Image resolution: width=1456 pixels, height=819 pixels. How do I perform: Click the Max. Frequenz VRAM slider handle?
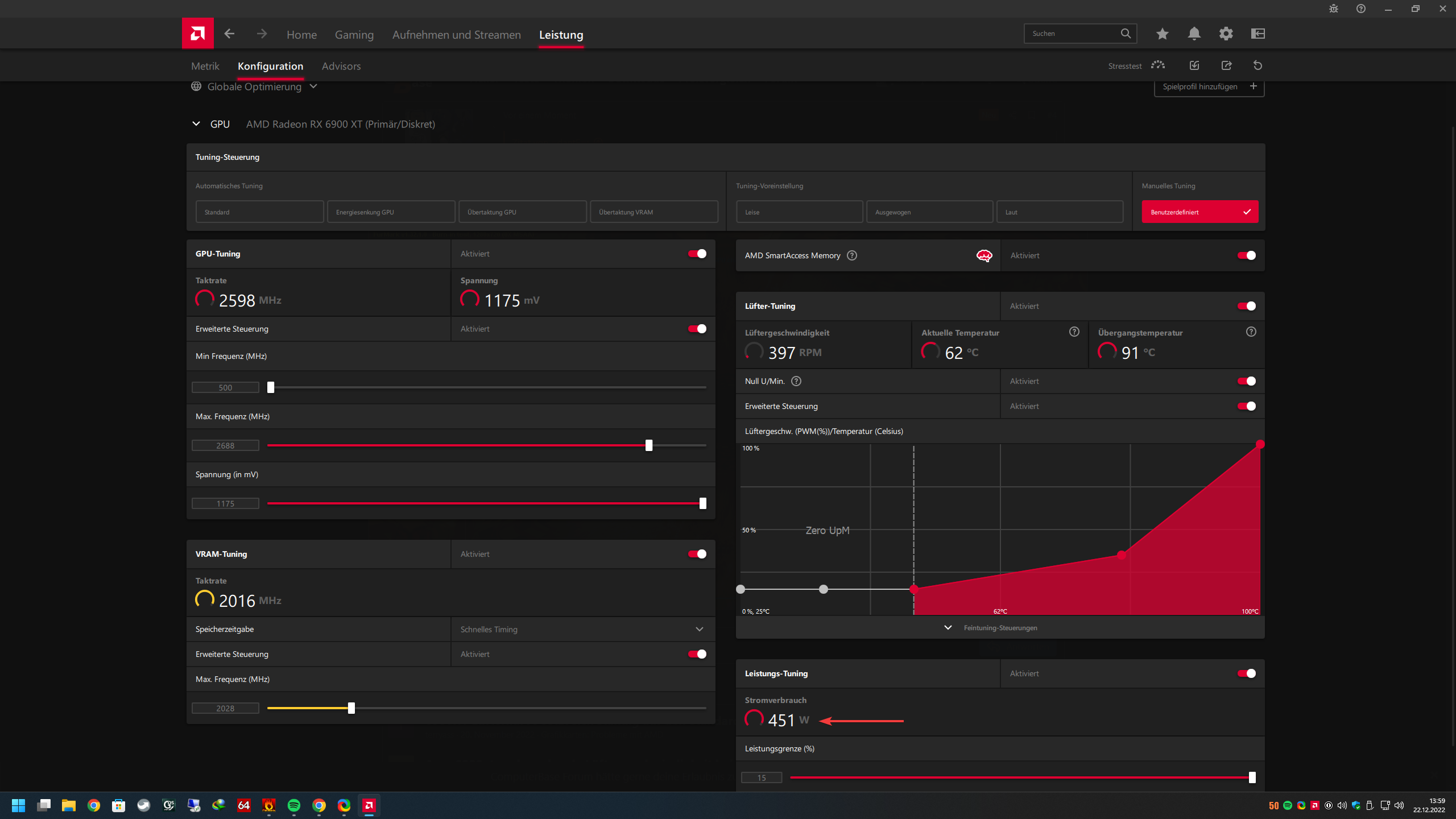pyautogui.click(x=351, y=708)
